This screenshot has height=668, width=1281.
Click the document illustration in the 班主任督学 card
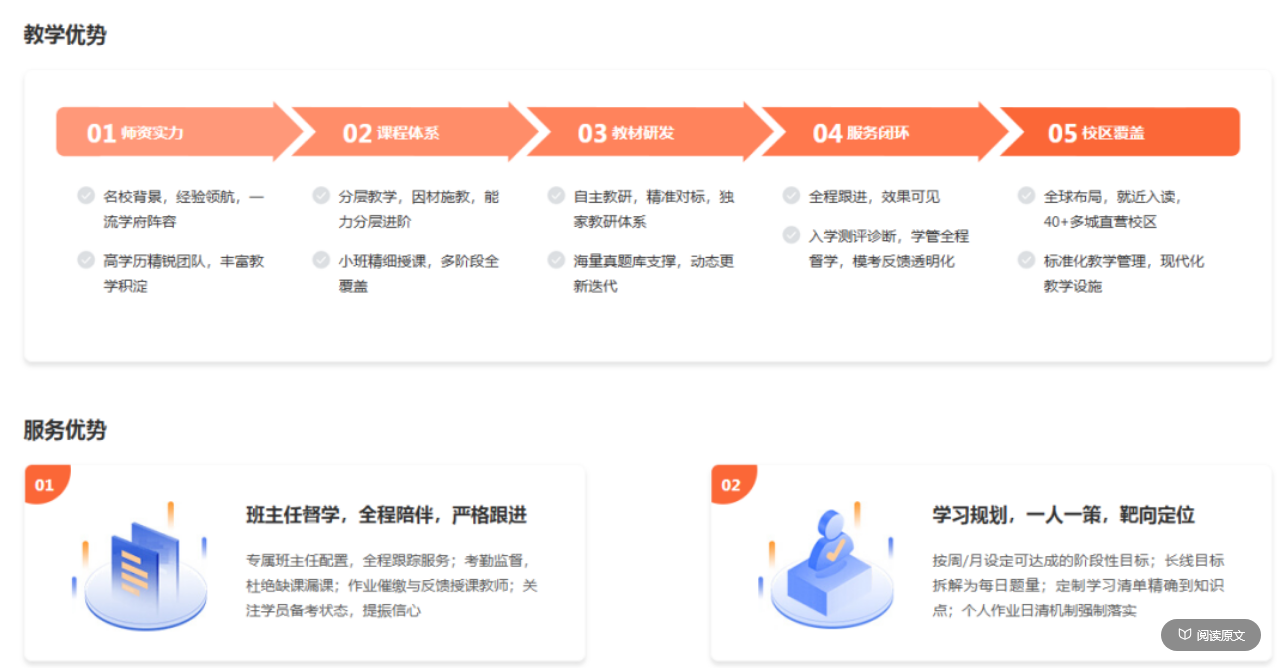[x=140, y=565]
